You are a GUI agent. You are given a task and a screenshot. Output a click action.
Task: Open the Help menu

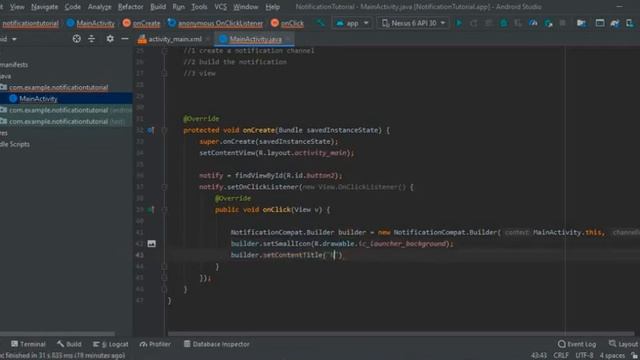273,7
